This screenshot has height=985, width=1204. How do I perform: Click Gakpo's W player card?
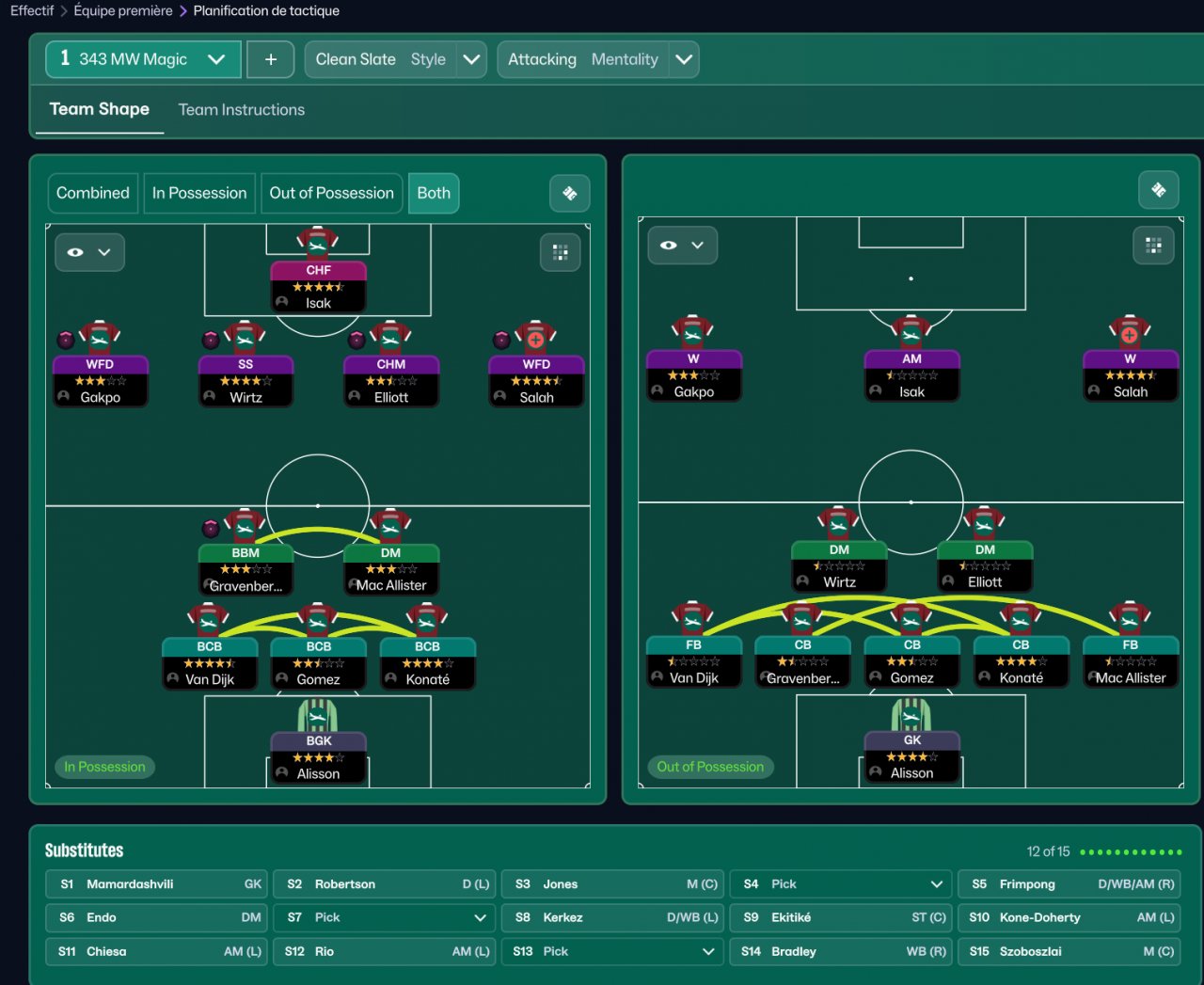point(693,375)
